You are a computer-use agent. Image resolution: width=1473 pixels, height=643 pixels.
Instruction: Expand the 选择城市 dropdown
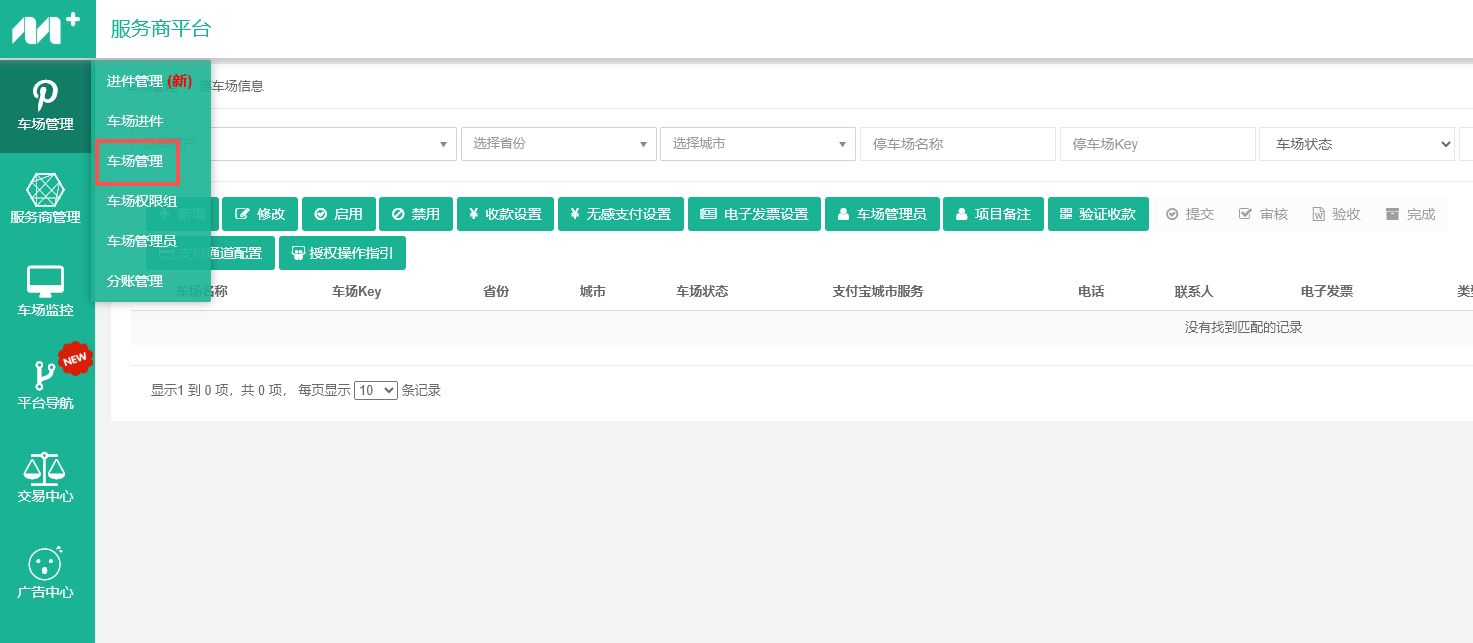[758, 144]
